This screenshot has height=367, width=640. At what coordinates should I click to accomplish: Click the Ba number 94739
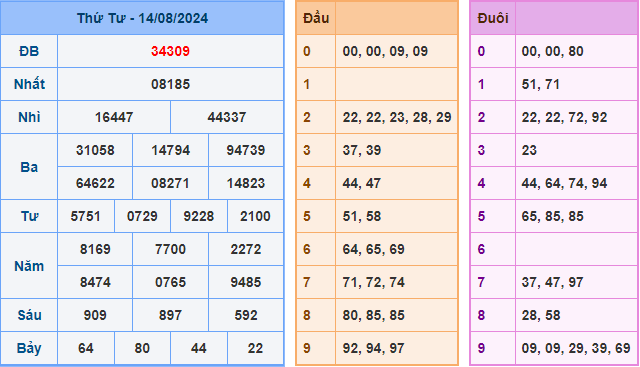[246, 150]
